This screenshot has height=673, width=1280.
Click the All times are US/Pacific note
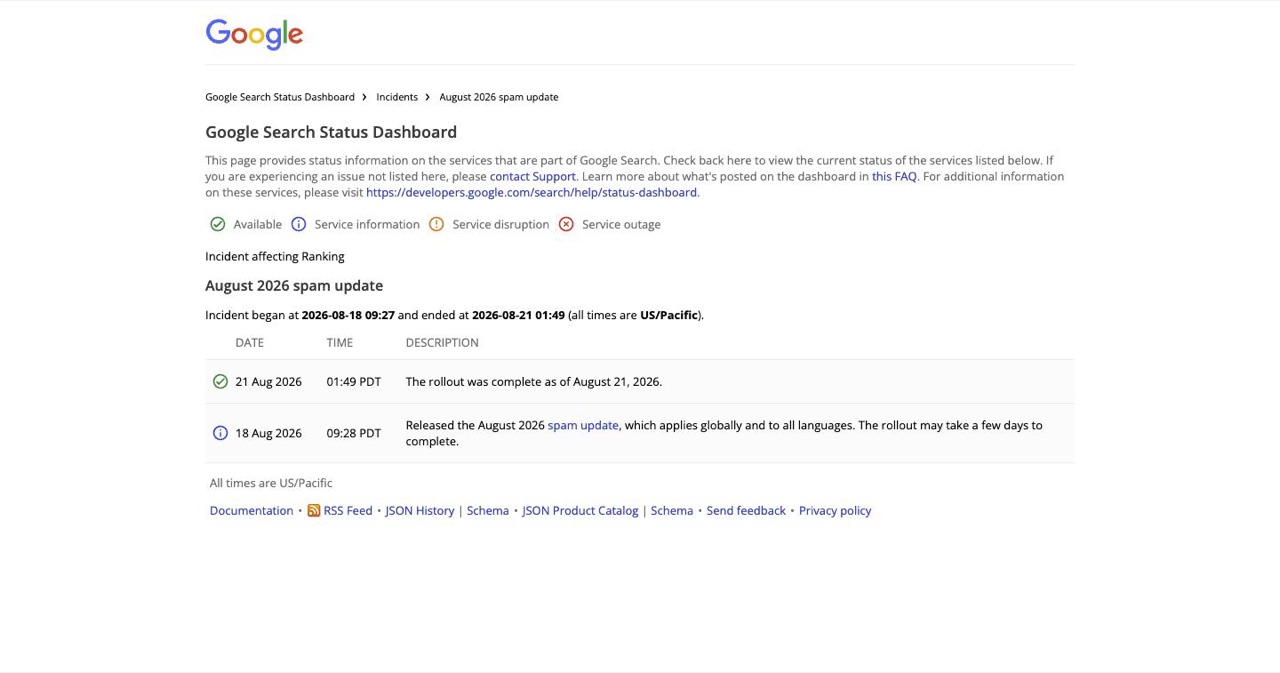271,483
